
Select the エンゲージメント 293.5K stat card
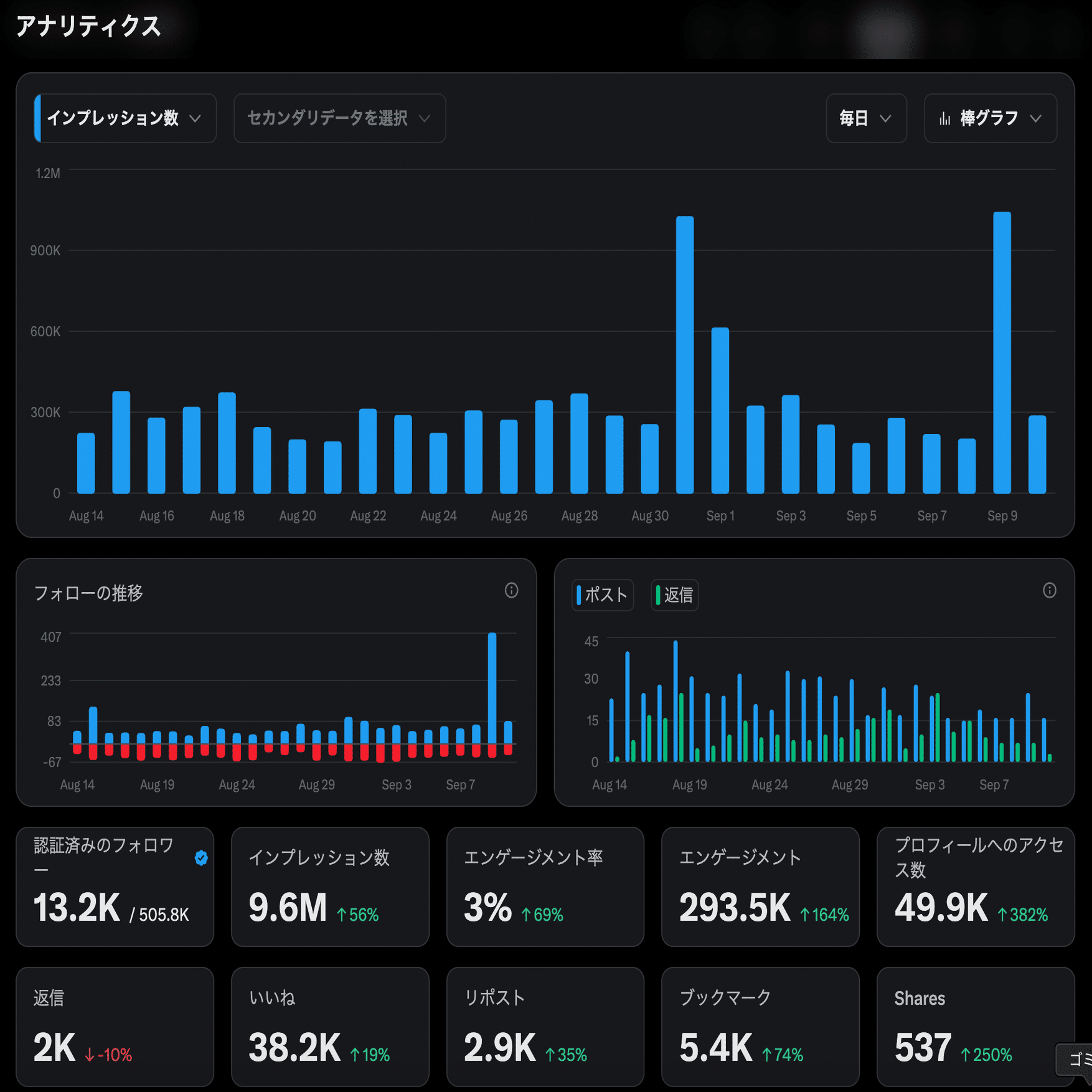click(760, 887)
